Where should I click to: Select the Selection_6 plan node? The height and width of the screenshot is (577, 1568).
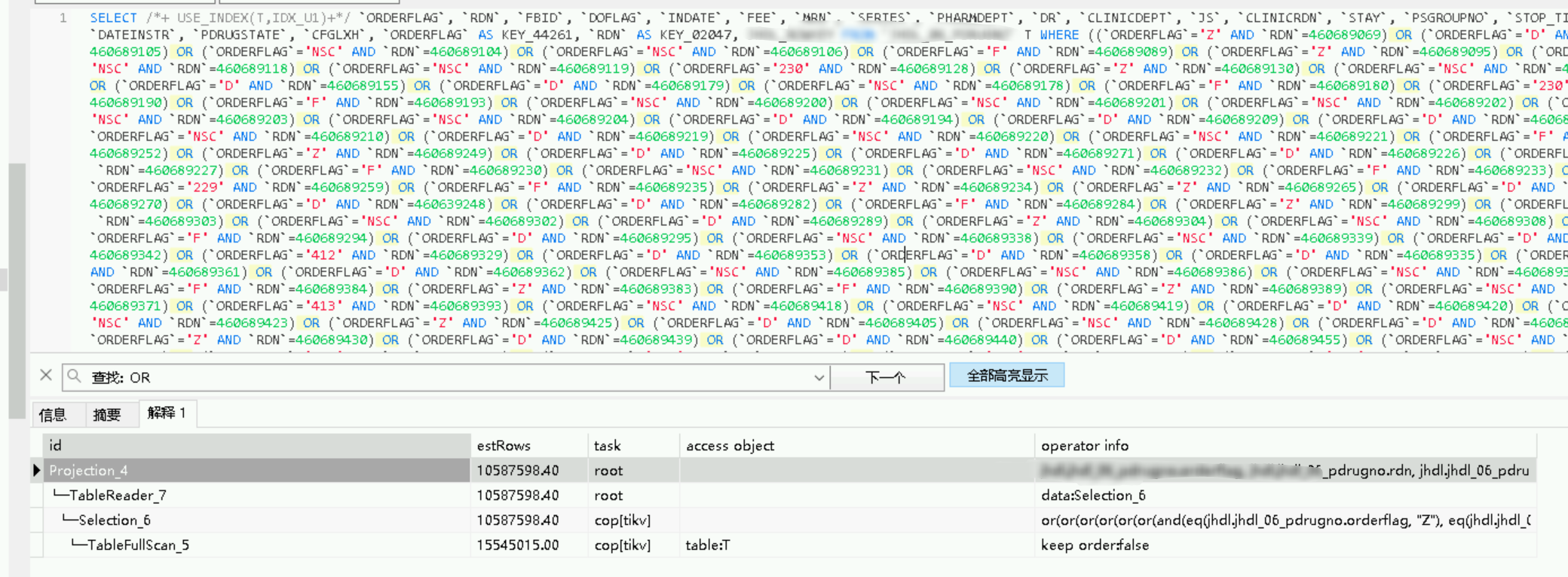(x=115, y=521)
